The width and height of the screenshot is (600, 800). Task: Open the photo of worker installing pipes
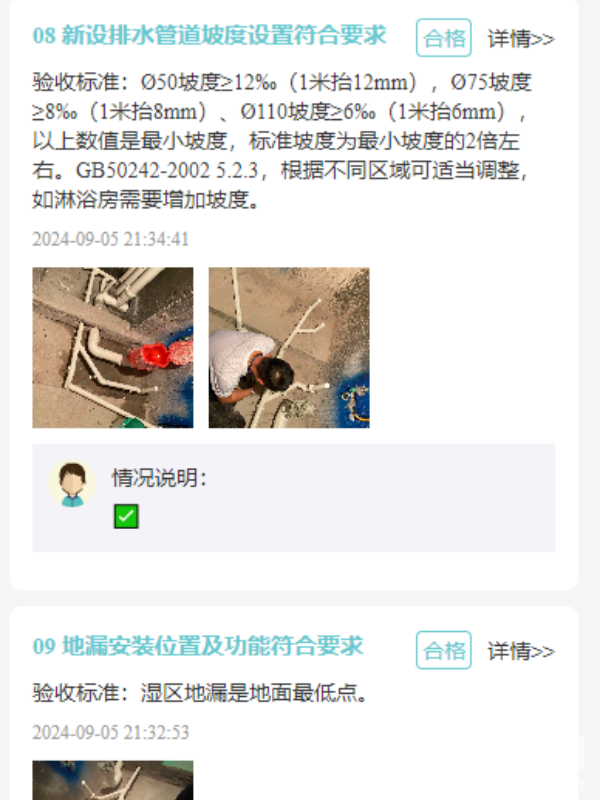pos(289,347)
